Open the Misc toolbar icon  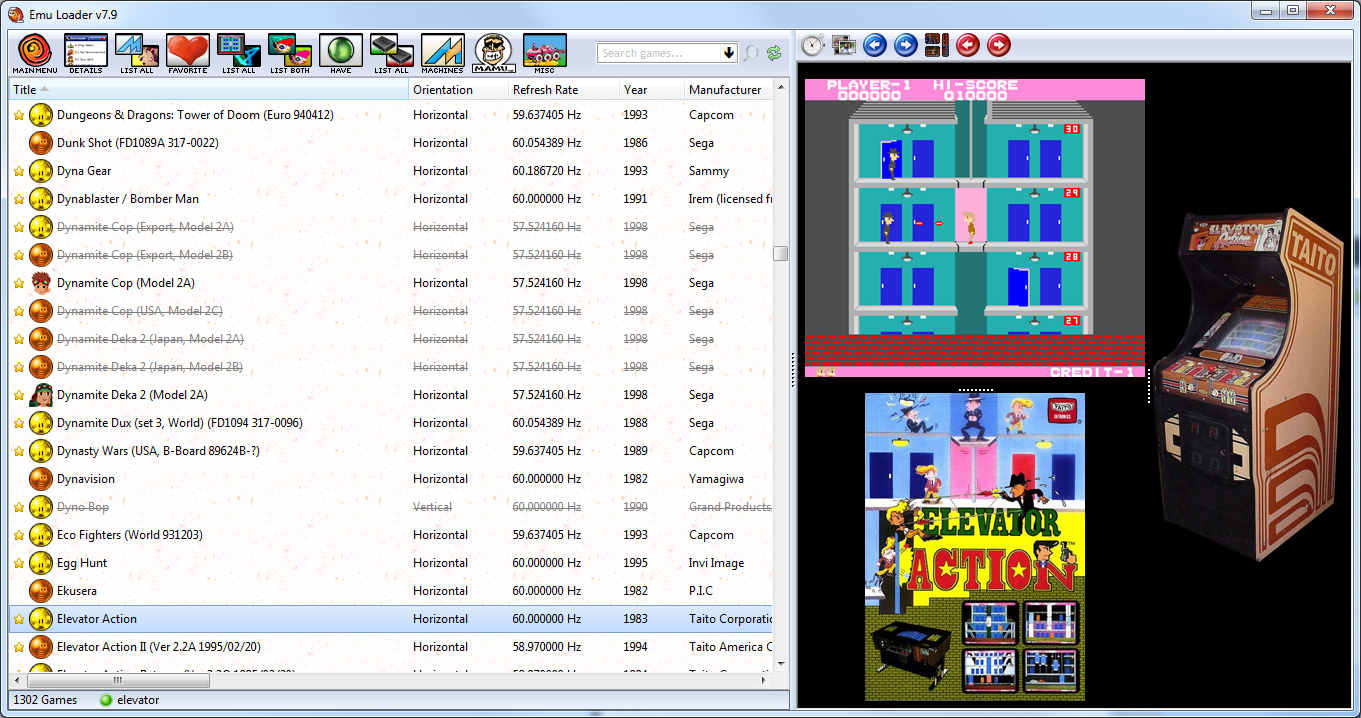[545, 52]
